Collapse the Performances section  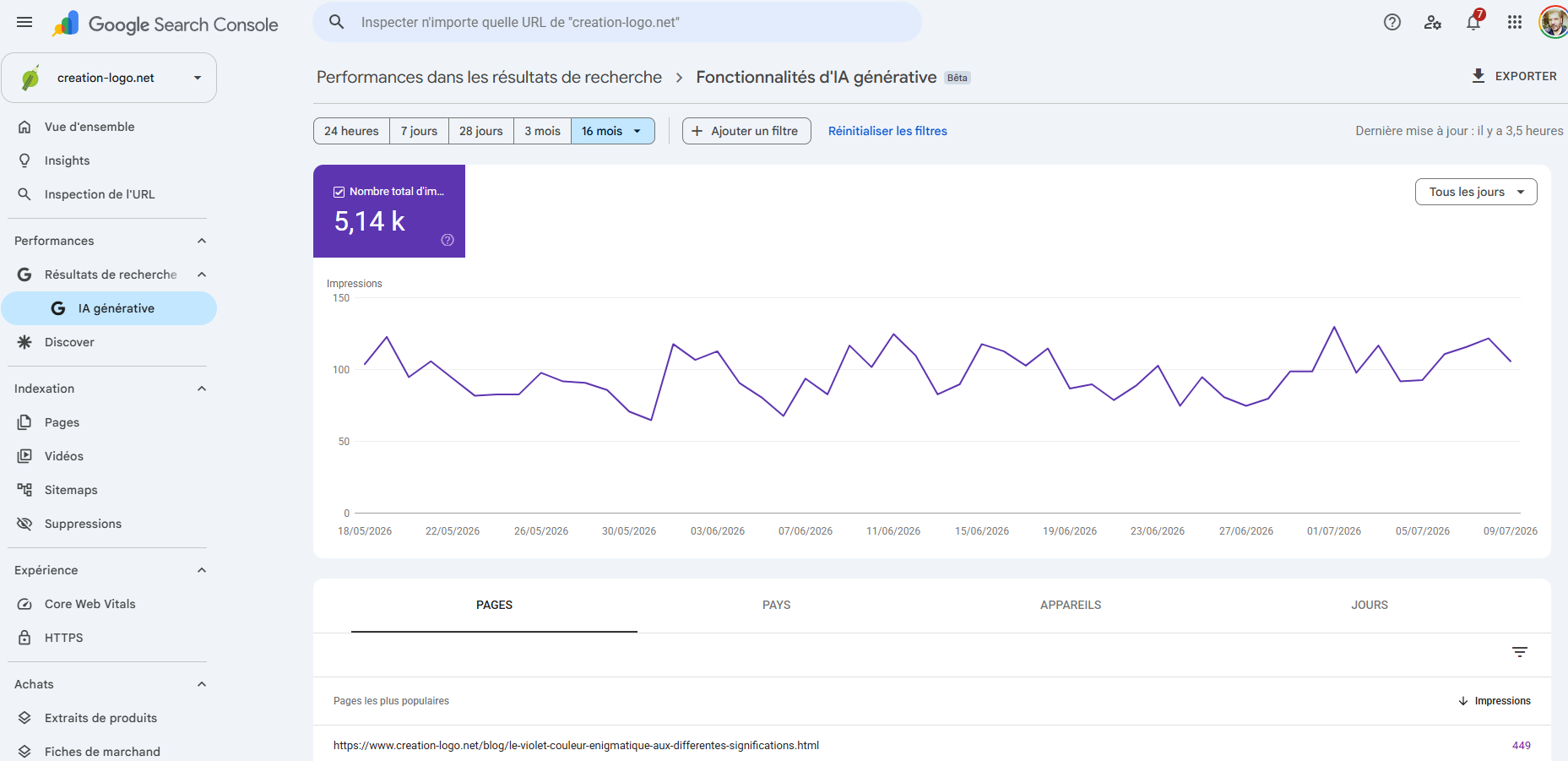click(x=202, y=241)
